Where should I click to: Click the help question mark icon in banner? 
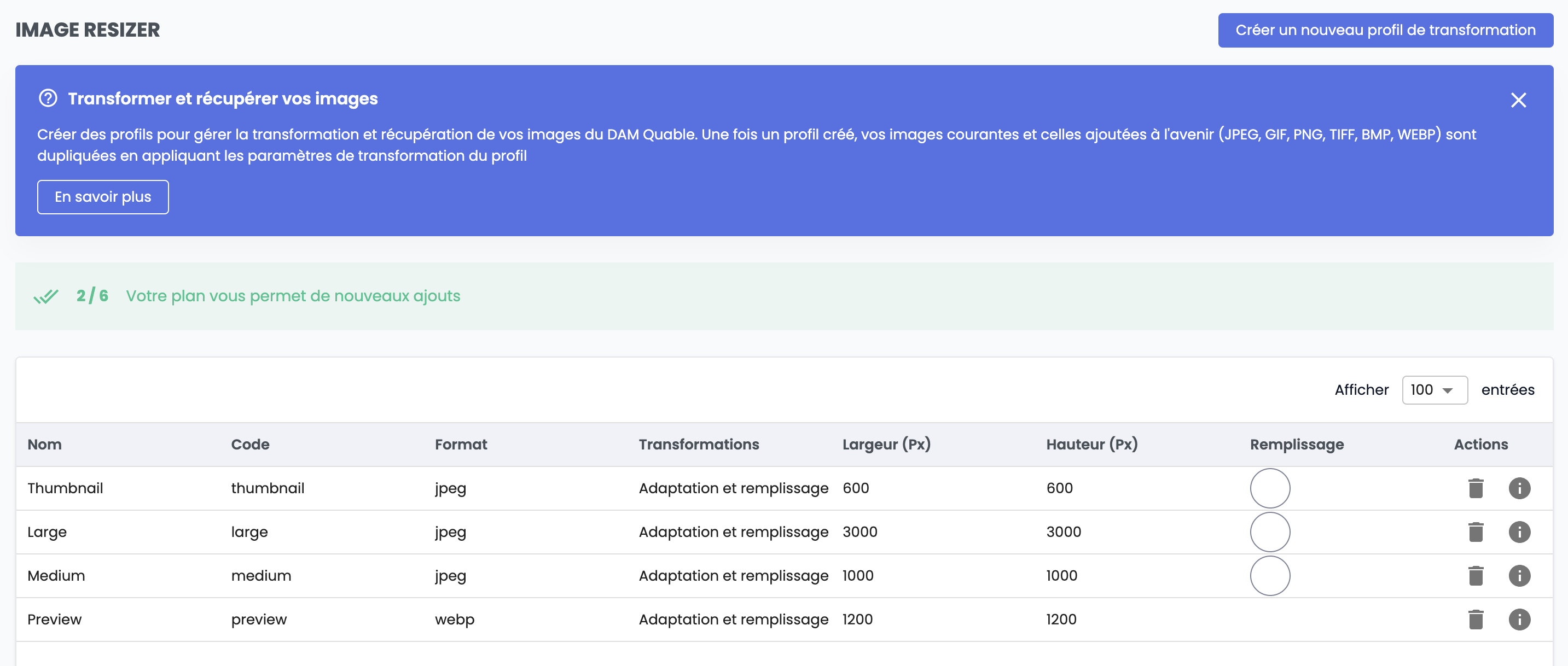48,98
